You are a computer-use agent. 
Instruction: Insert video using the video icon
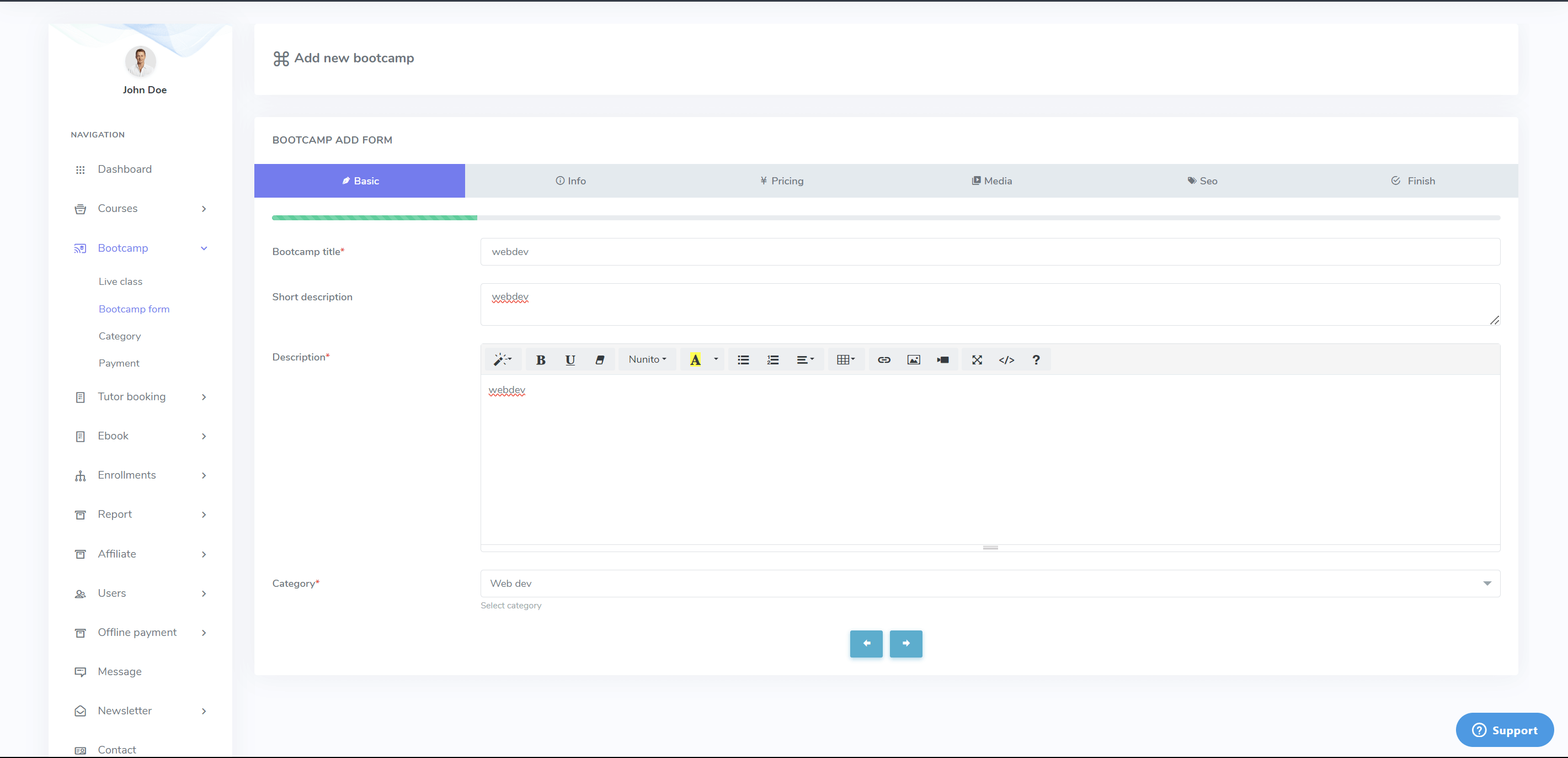[942, 359]
